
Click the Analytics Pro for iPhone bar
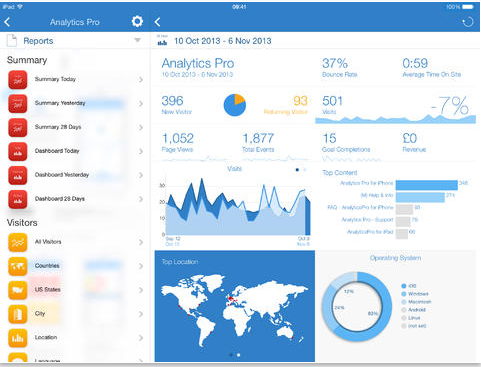point(427,185)
